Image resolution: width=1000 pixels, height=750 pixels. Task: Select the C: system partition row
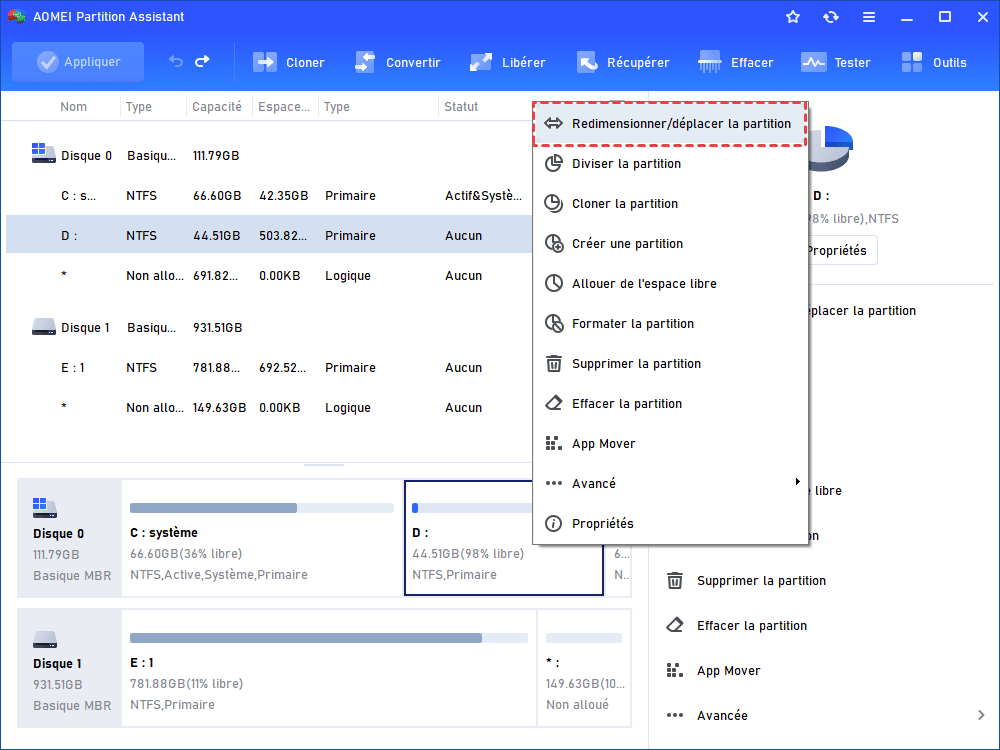point(269,196)
